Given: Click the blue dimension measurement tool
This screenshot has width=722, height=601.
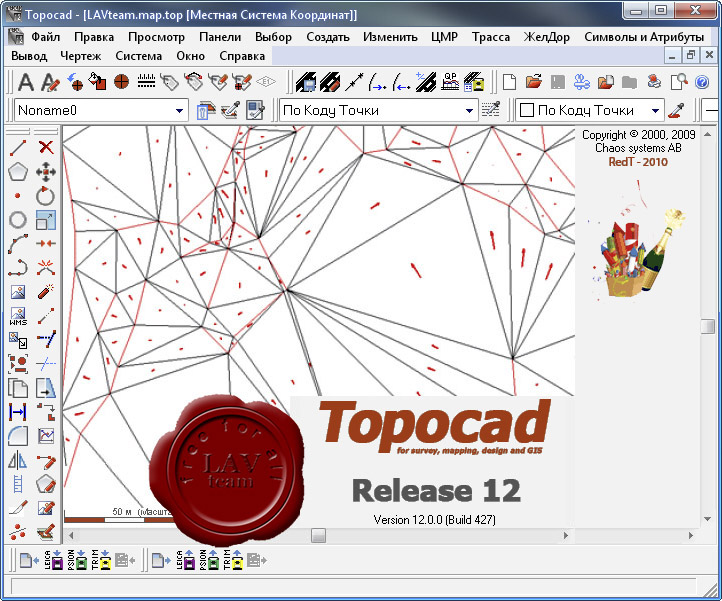Looking at the screenshot, I should pyautogui.click(x=17, y=412).
